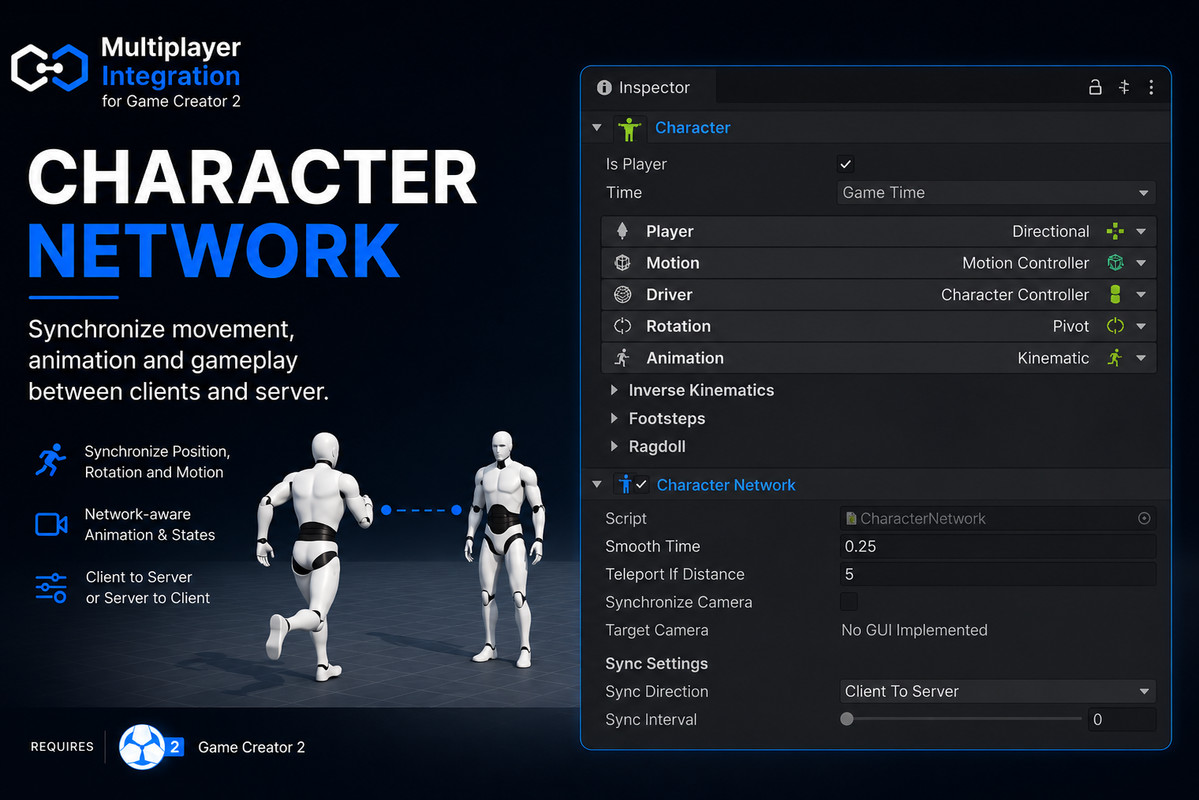
Task: Click the Game Creator 2 logo badge
Action: tap(150, 746)
